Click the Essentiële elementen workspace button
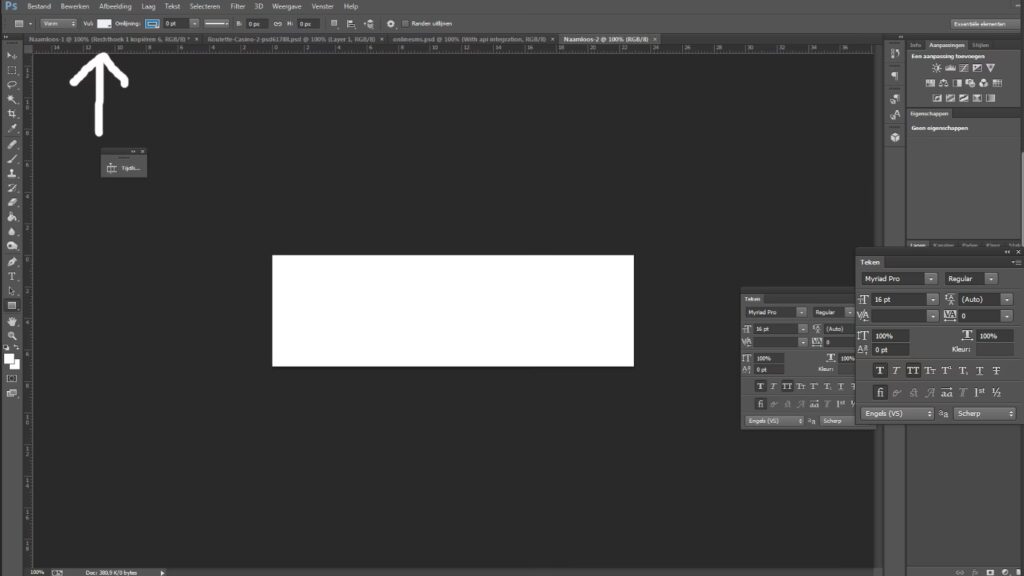Image resolution: width=1024 pixels, height=576 pixels. point(984,22)
